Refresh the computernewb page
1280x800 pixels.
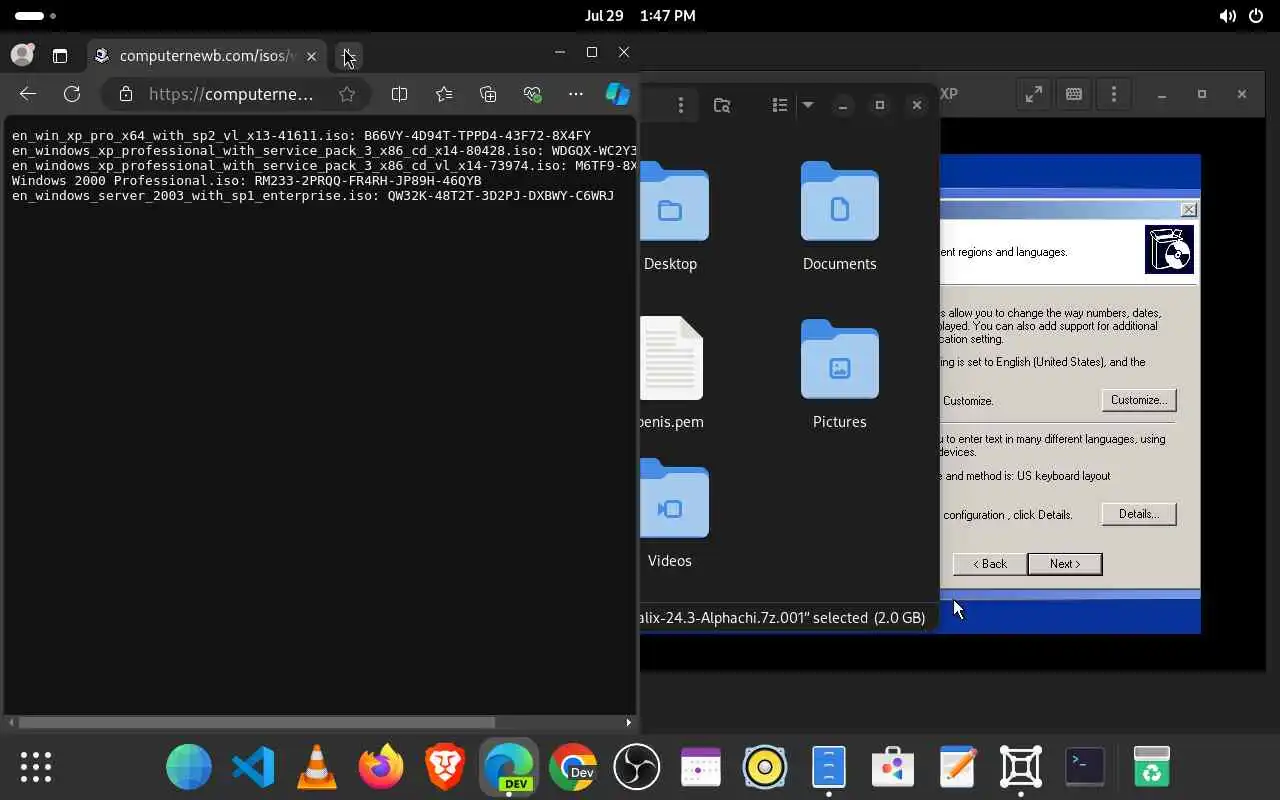[x=72, y=94]
